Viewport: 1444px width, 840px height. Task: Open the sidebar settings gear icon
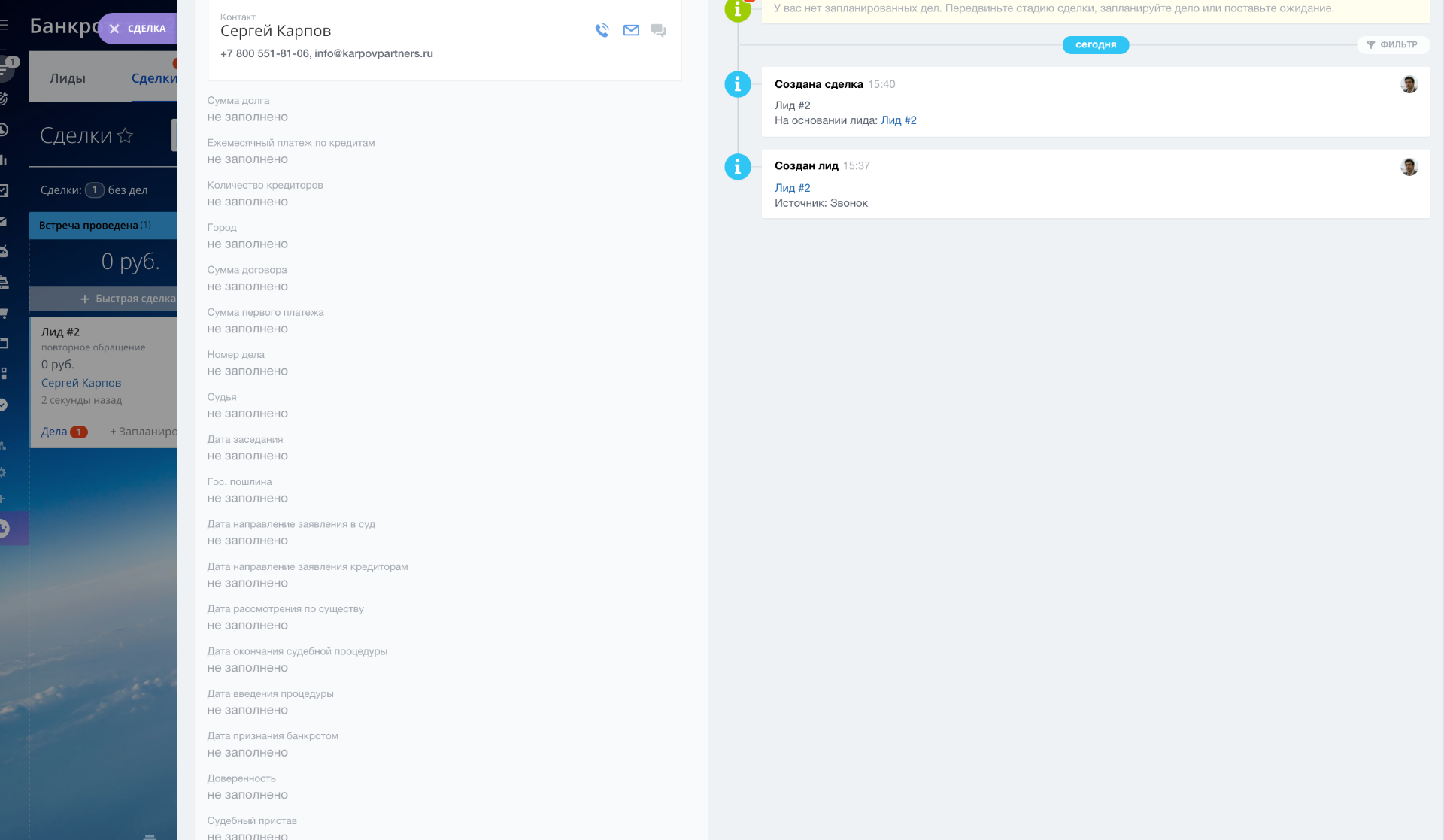(x=3, y=472)
